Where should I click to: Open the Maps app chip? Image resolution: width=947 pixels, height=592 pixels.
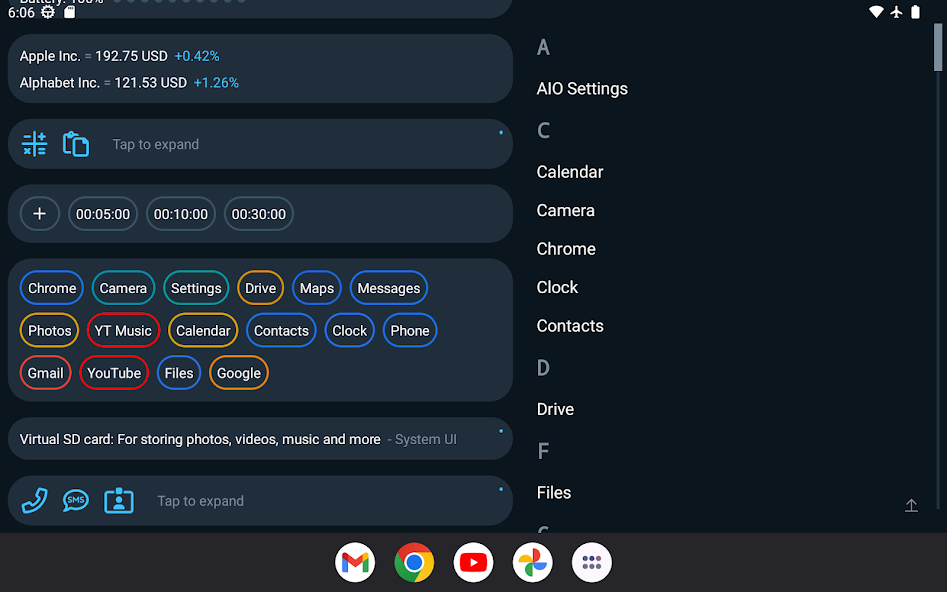coord(317,288)
